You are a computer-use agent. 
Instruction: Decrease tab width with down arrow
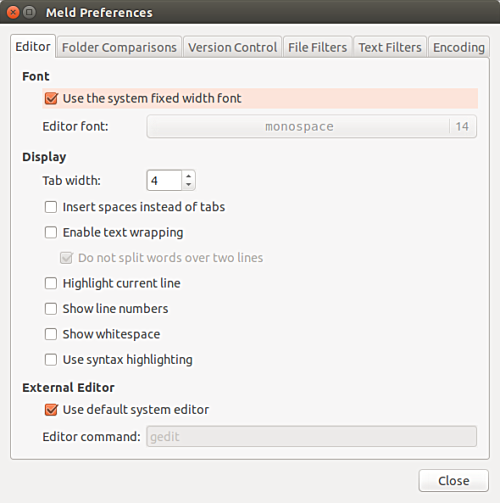(x=189, y=185)
